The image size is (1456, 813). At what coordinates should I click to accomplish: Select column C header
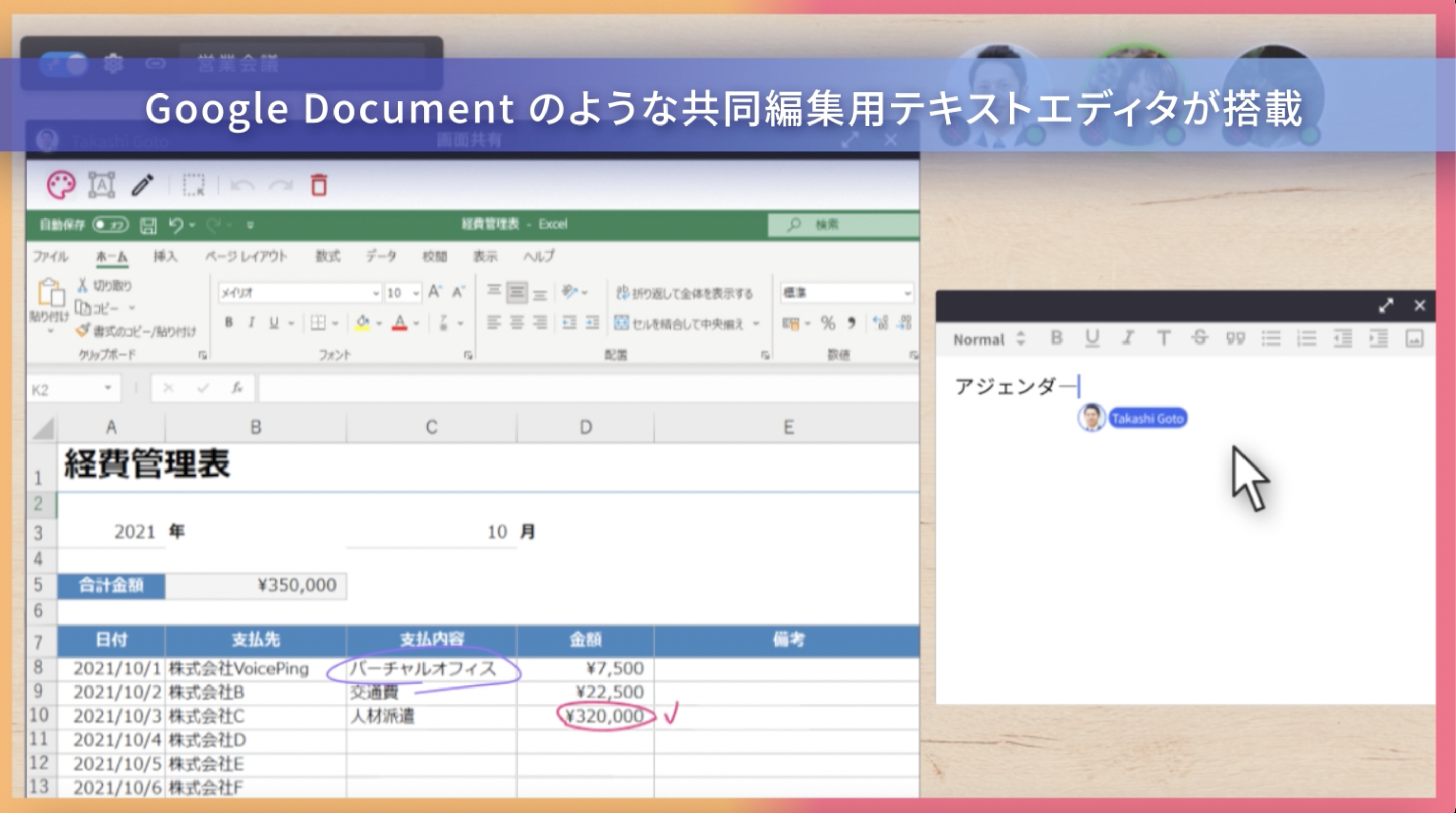coord(431,427)
